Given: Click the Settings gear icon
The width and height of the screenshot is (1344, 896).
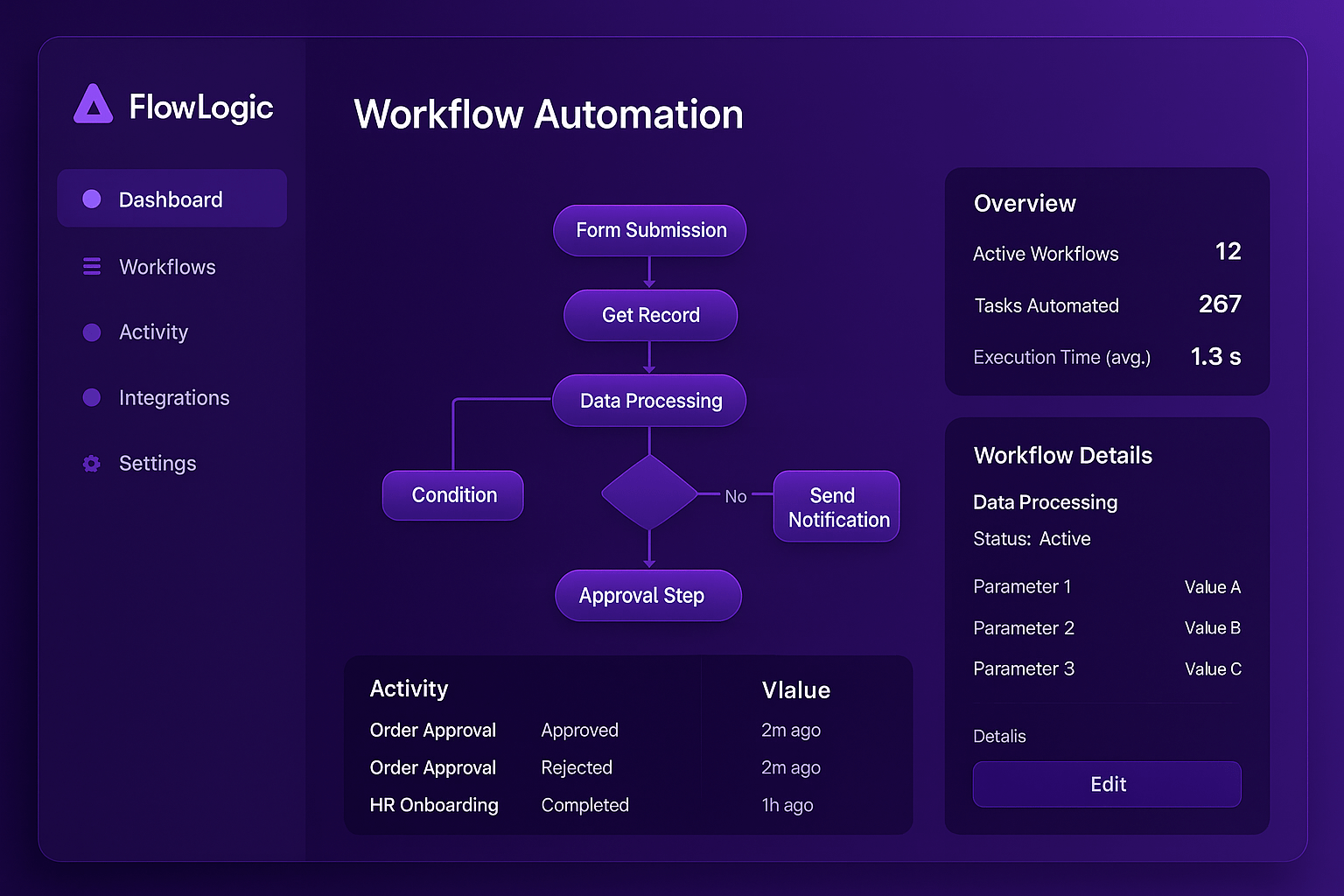Looking at the screenshot, I should (x=92, y=464).
